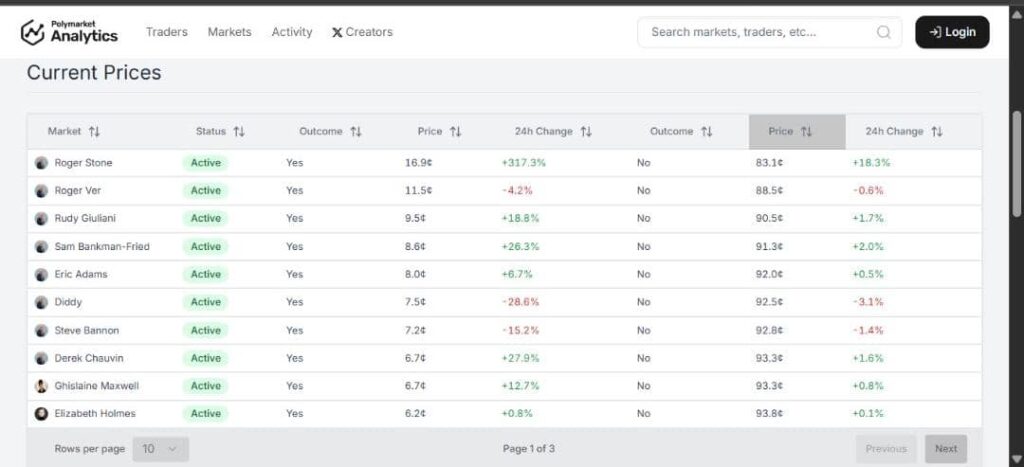The height and width of the screenshot is (467, 1024).
Task: Focus the search markets input field
Action: point(769,32)
